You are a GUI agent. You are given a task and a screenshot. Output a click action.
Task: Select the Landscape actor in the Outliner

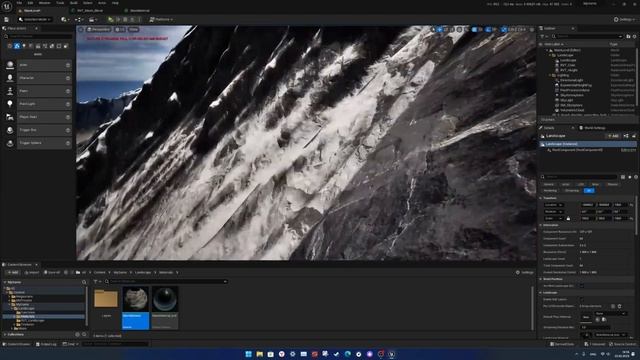568,60
